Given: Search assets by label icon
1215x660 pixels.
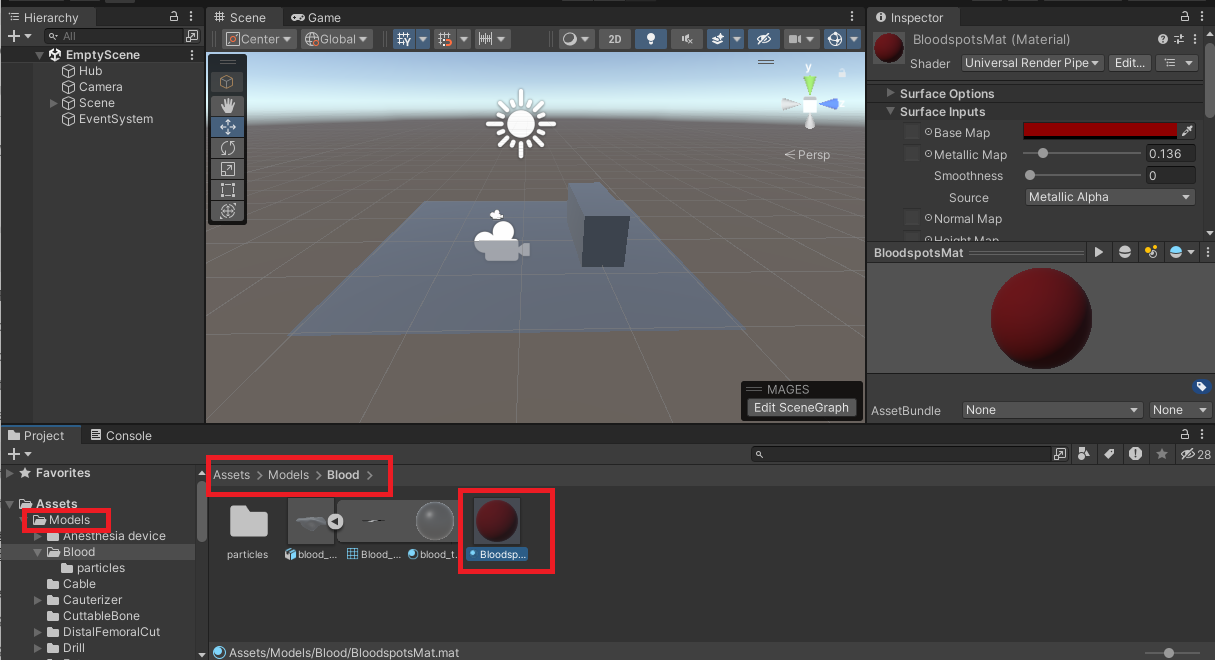Looking at the screenshot, I should point(1109,454).
